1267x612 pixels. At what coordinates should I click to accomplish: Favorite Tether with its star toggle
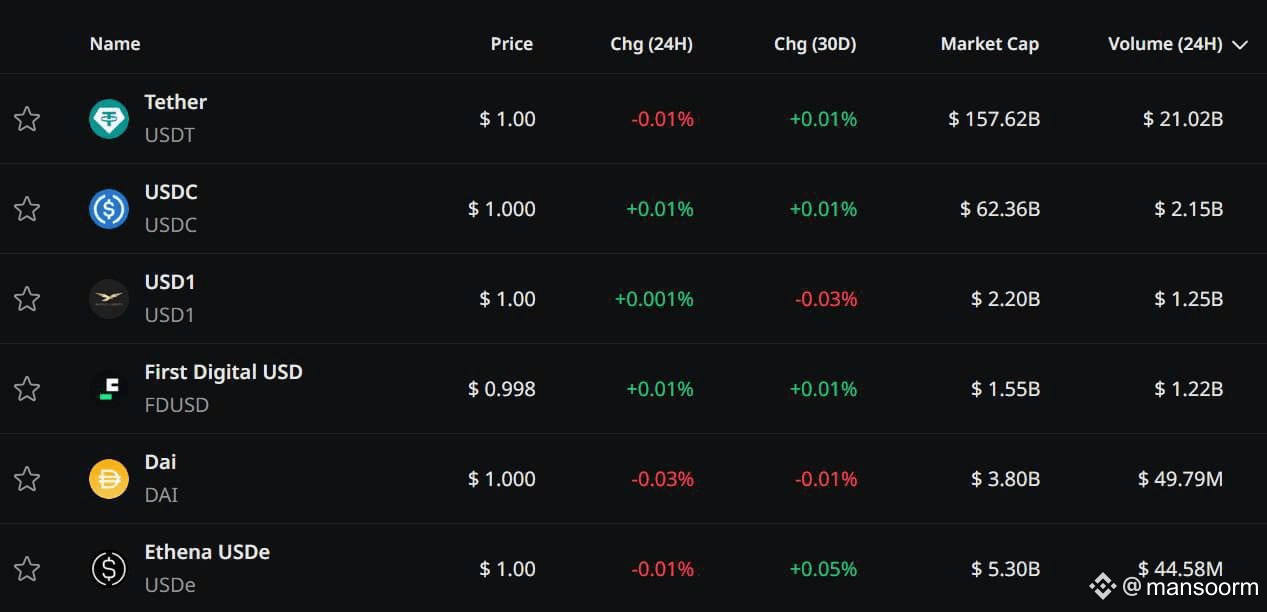coord(27,119)
